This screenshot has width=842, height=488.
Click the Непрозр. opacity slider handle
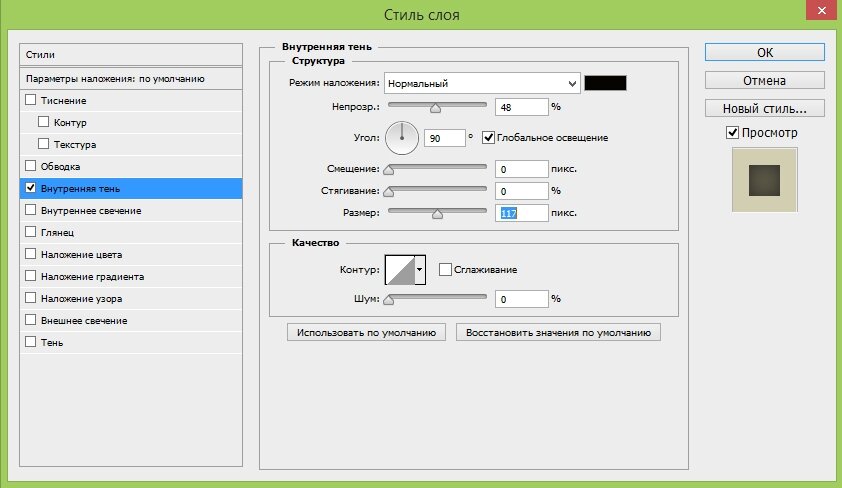(435, 108)
